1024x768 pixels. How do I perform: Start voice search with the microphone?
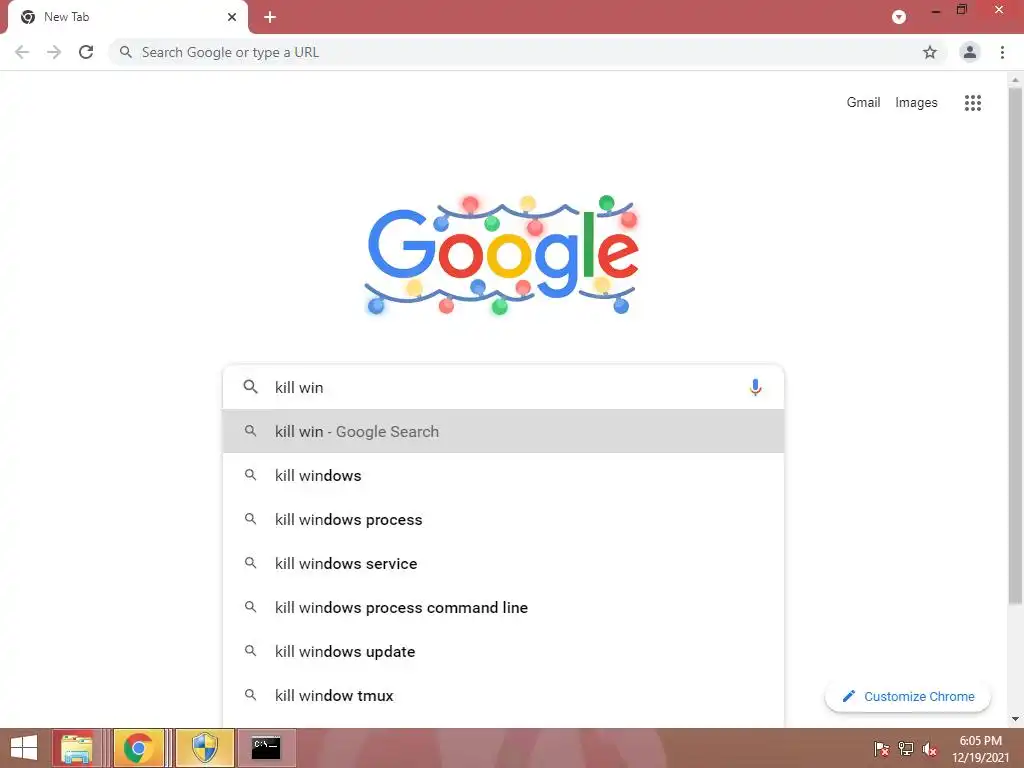point(755,387)
